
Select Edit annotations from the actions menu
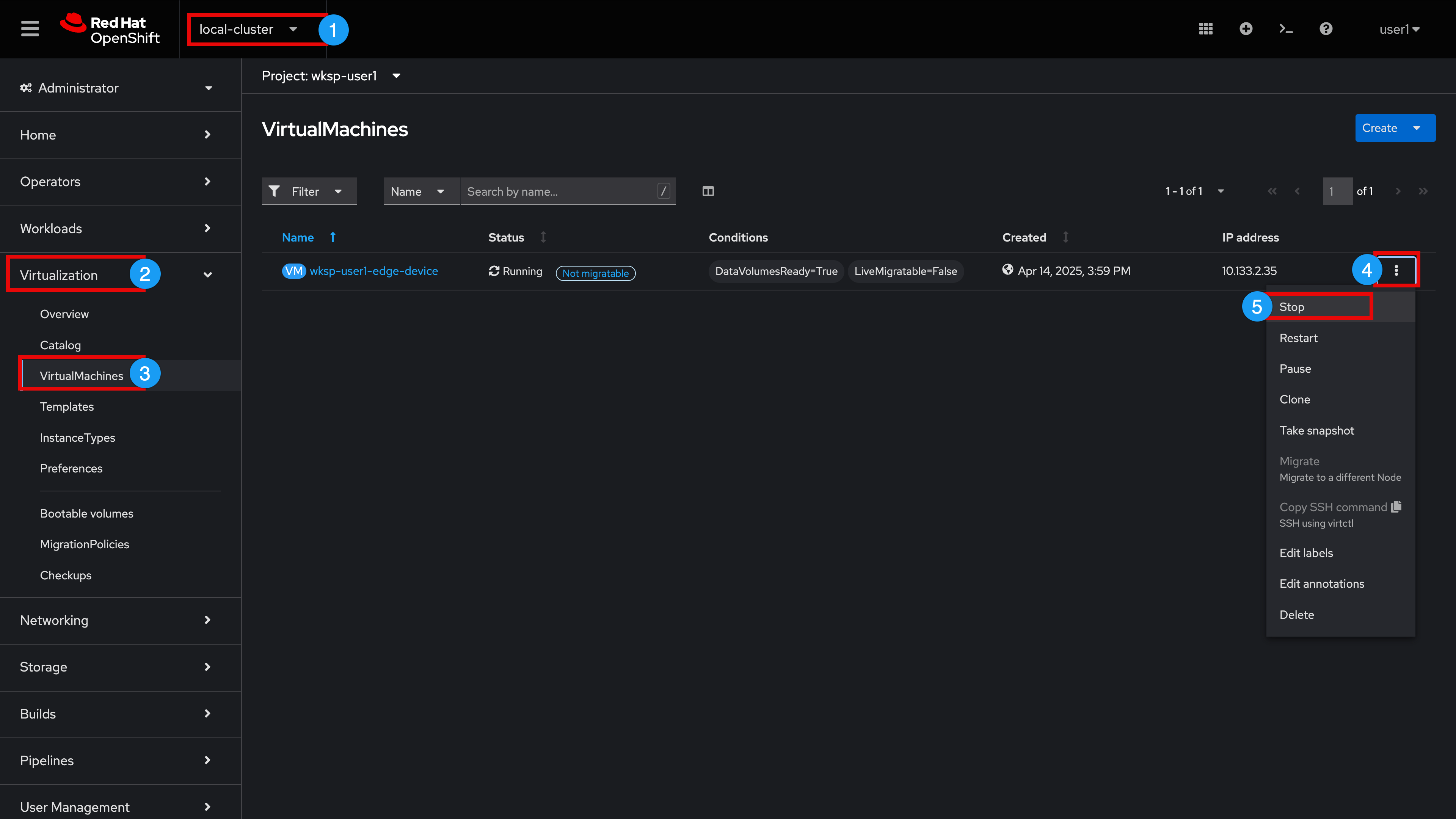1340,583
